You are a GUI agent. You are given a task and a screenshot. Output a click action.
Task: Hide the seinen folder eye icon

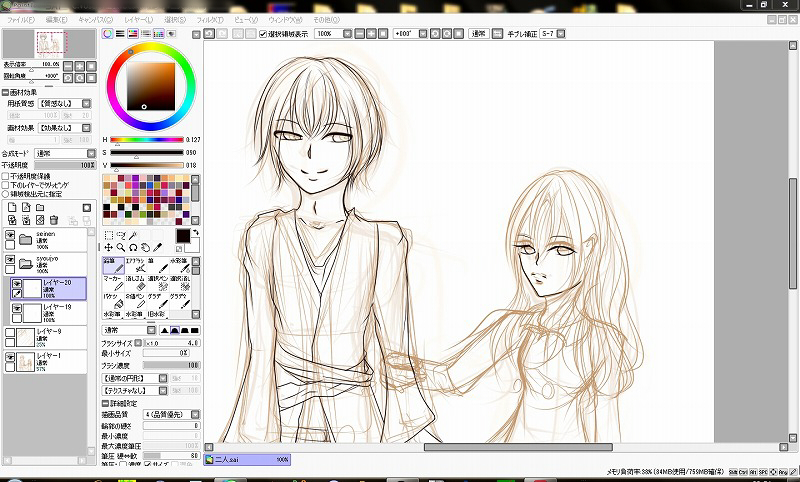click(x=10, y=235)
